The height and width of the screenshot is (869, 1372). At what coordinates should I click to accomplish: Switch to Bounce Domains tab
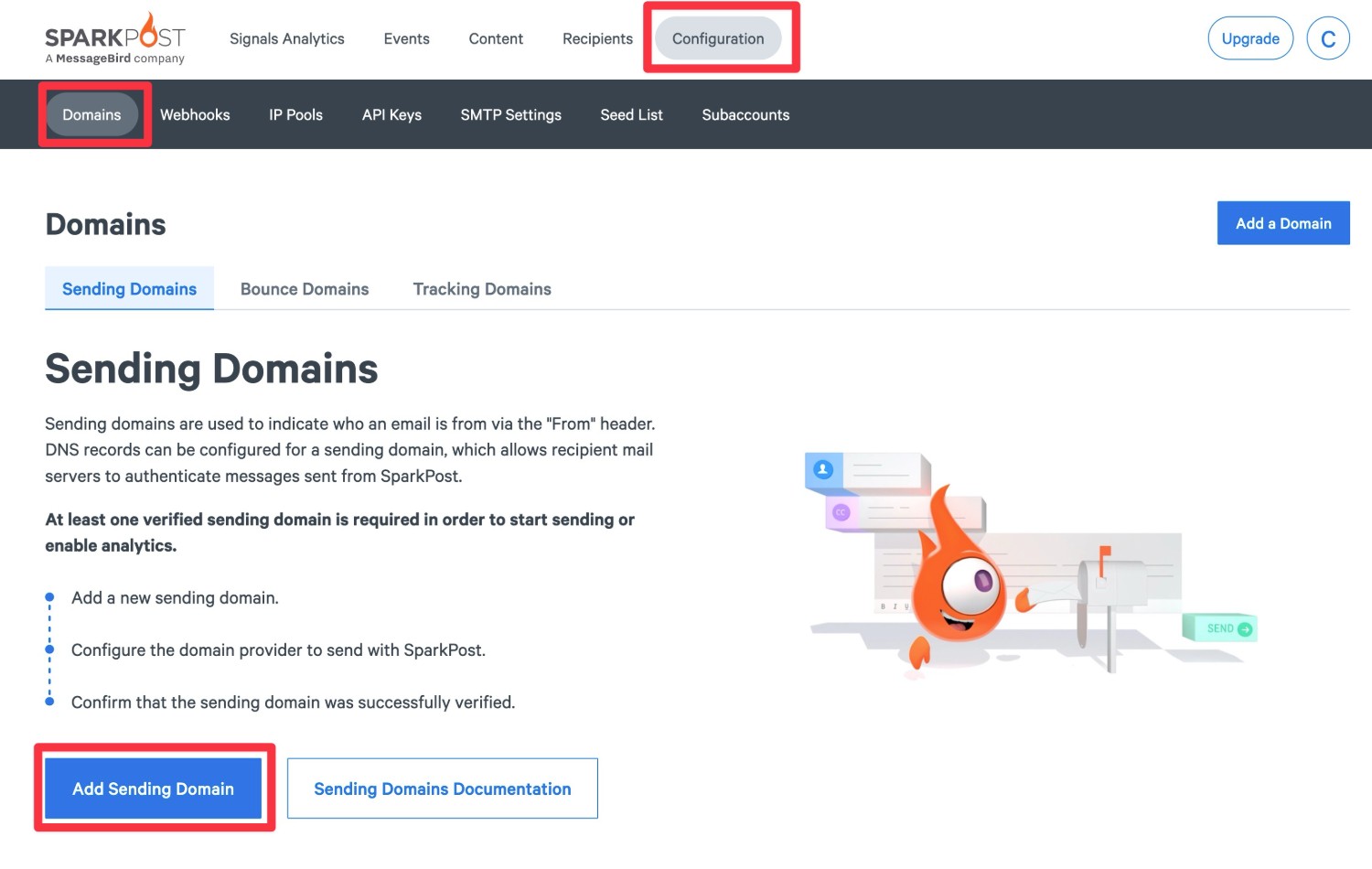click(x=305, y=289)
